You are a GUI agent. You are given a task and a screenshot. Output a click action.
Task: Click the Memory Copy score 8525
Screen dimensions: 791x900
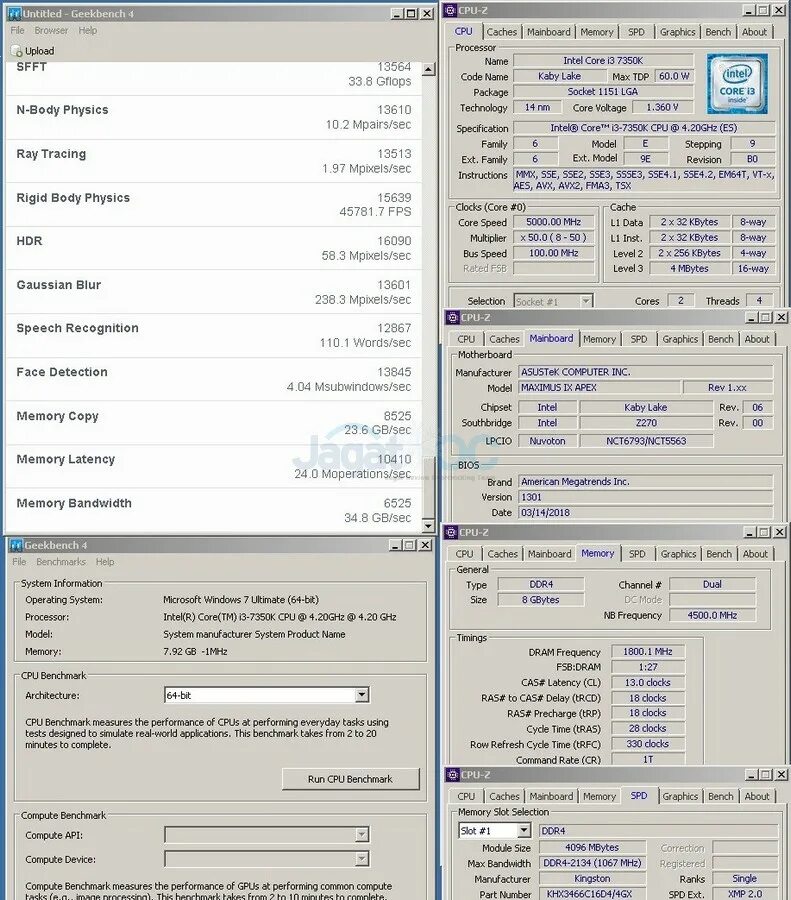pos(397,416)
